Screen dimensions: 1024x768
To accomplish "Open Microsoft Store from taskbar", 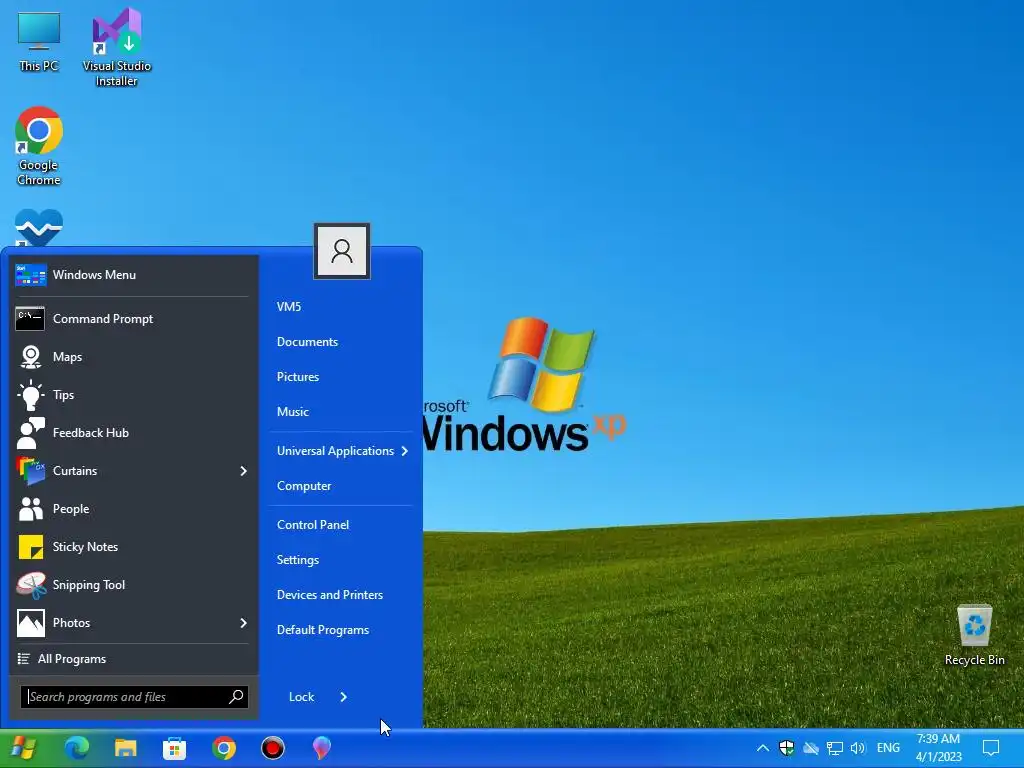I will [174, 748].
